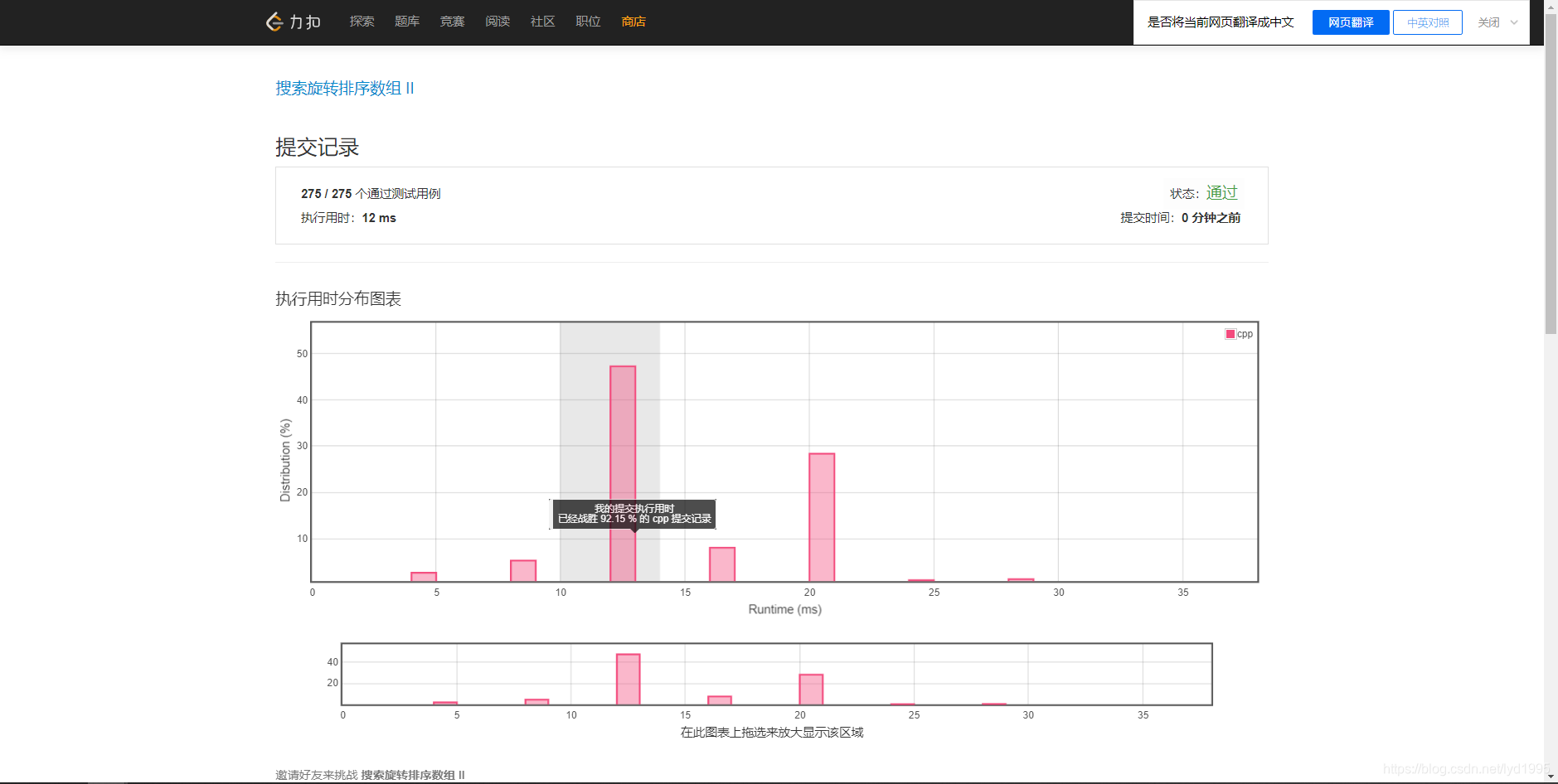Open the 商店 menu item
The image size is (1558, 784).
tap(633, 22)
